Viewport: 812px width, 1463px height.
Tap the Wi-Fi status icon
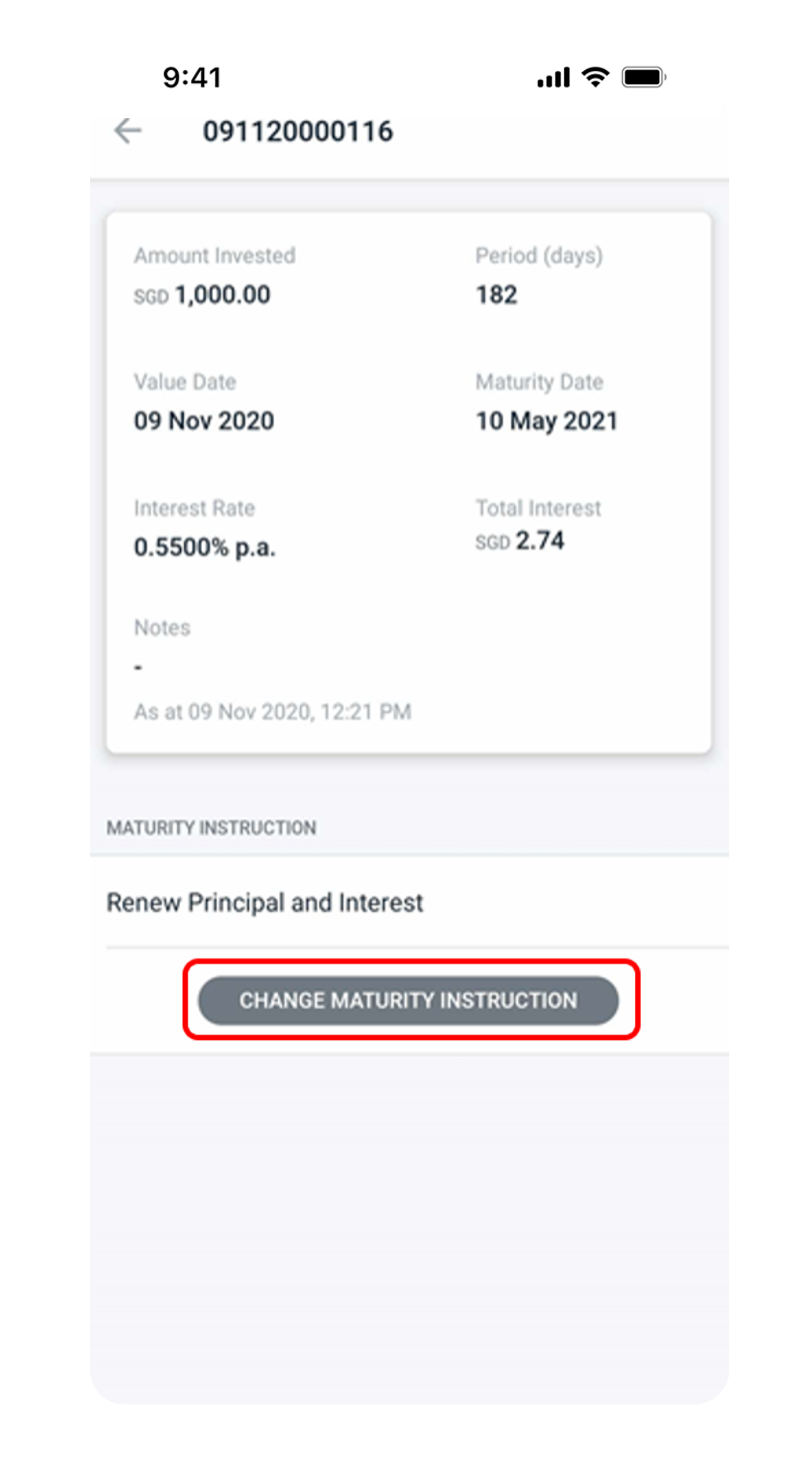pos(595,77)
